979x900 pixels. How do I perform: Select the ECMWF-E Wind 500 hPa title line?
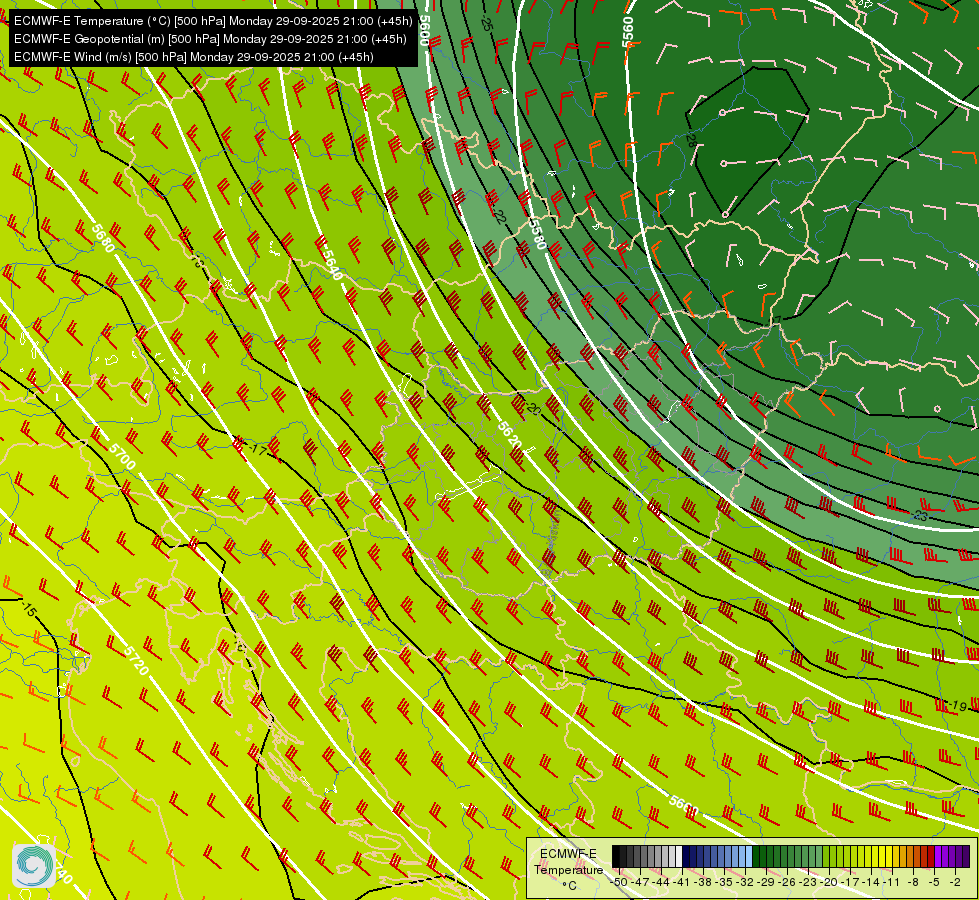[194, 57]
